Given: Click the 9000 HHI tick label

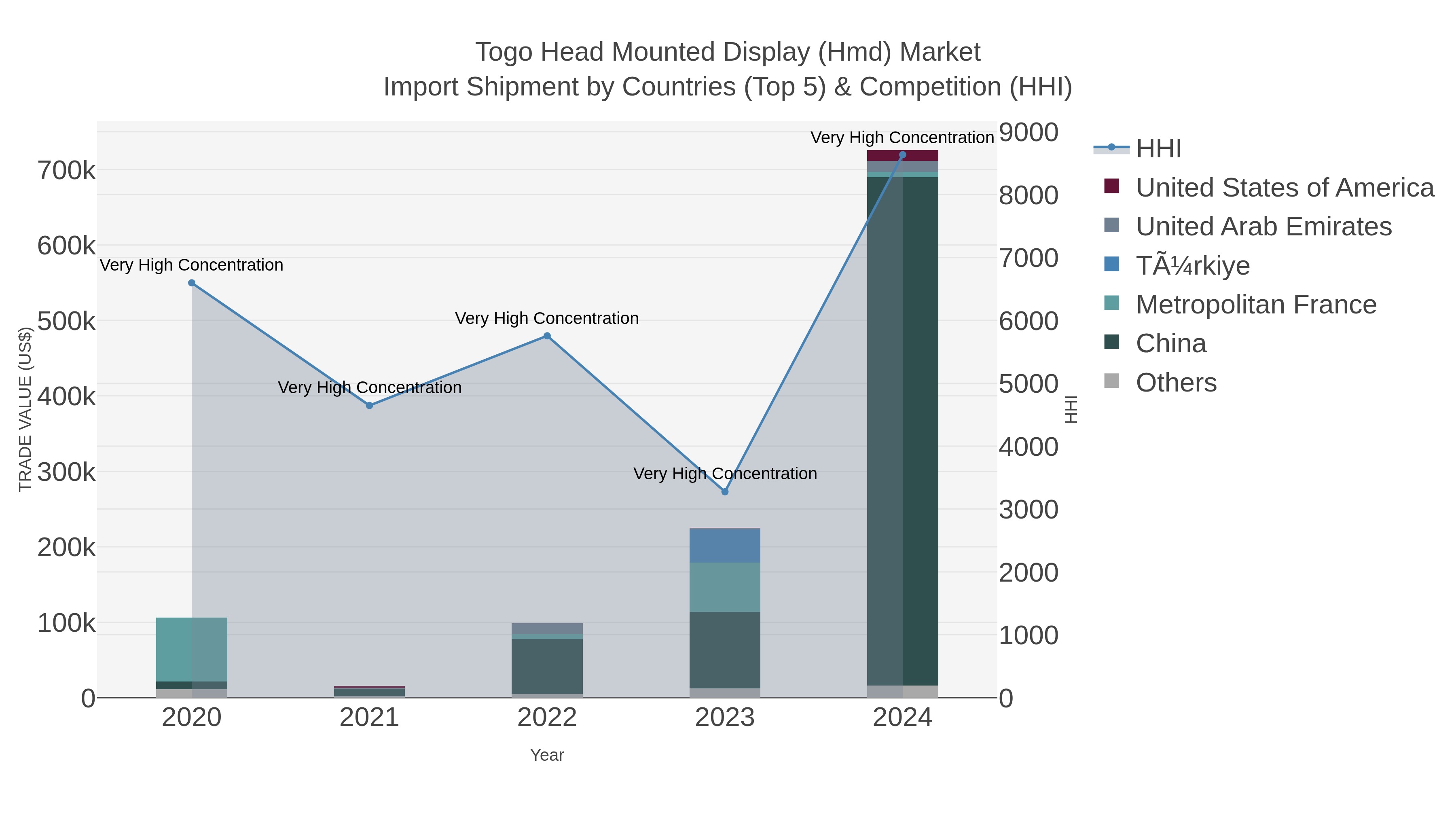Looking at the screenshot, I should click(1029, 132).
